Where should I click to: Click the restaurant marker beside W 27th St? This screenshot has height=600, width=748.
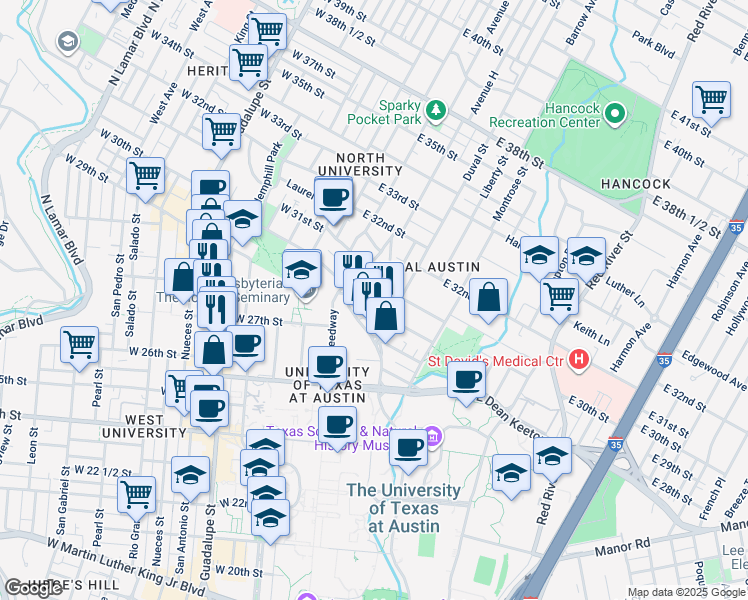pyautogui.click(x=216, y=310)
